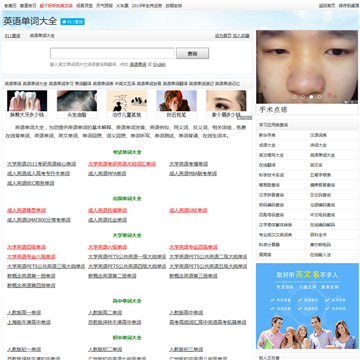This screenshot has height=360, width=360.
Task: Open 火车票 in top navigation
Action: pos(122,6)
